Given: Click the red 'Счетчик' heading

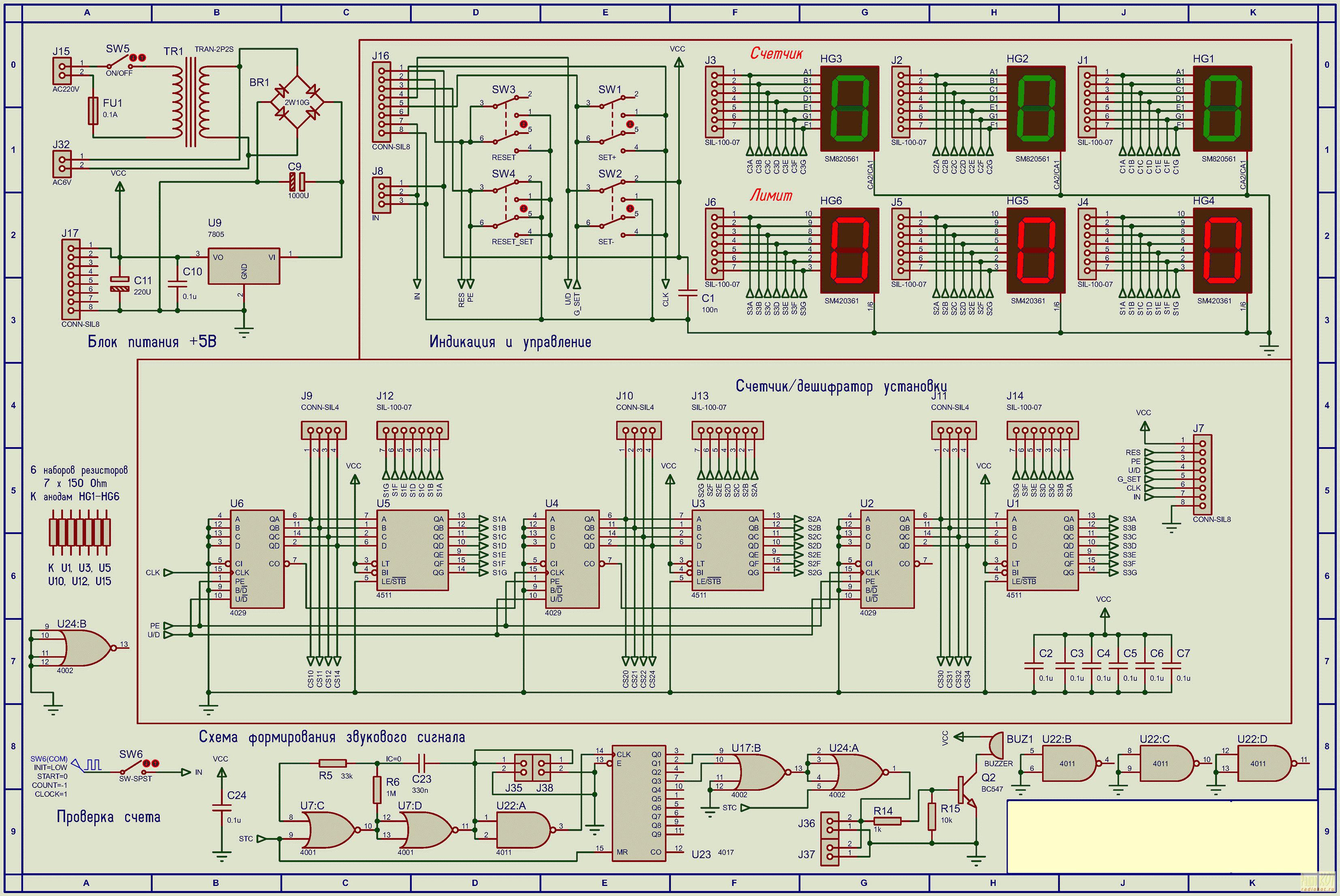Looking at the screenshot, I should coord(776,54).
